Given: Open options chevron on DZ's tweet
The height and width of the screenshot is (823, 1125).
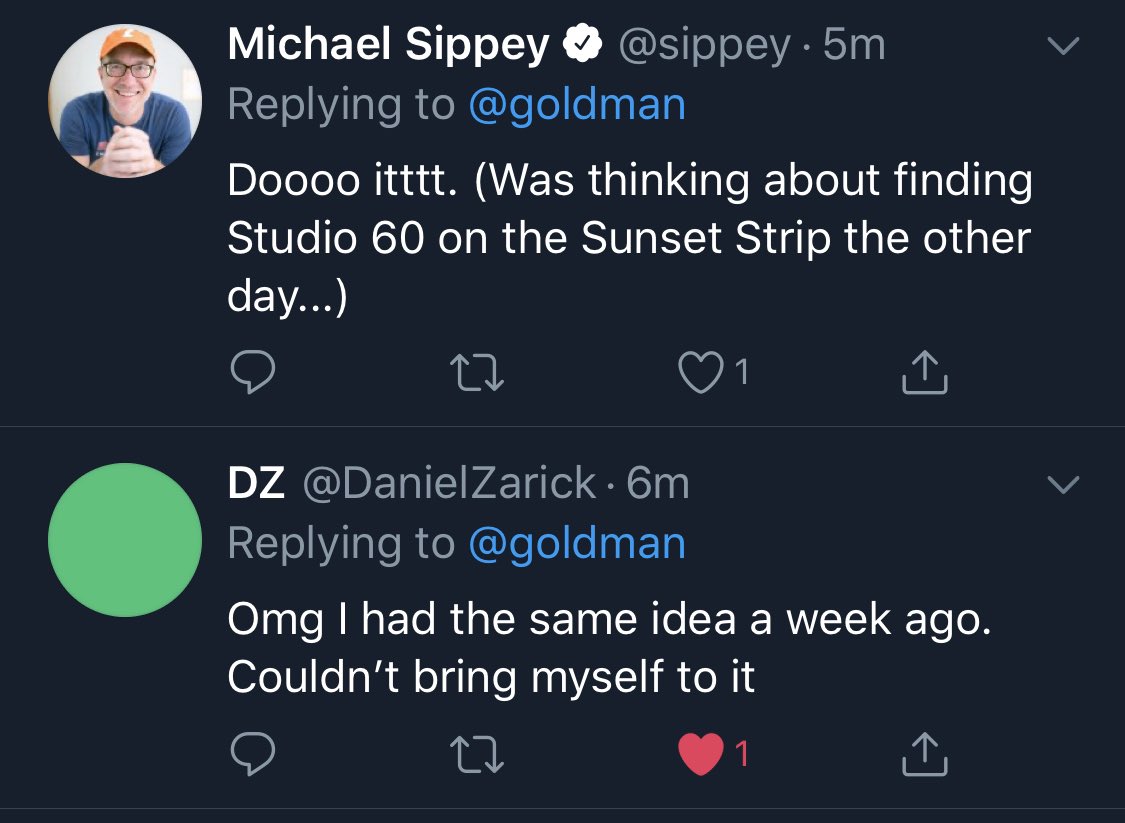Looking at the screenshot, I should point(1063,486).
